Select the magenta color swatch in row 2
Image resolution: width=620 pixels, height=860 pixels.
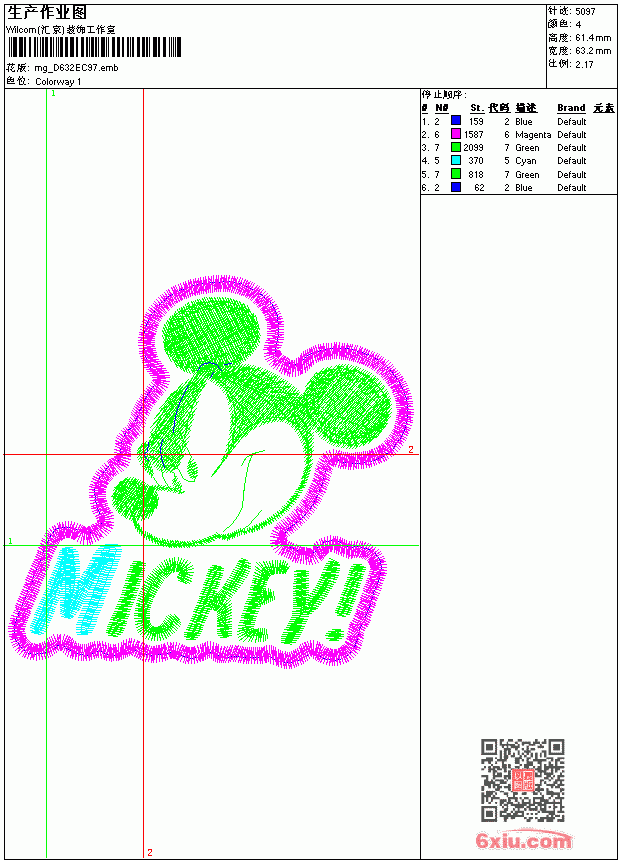[455, 134]
